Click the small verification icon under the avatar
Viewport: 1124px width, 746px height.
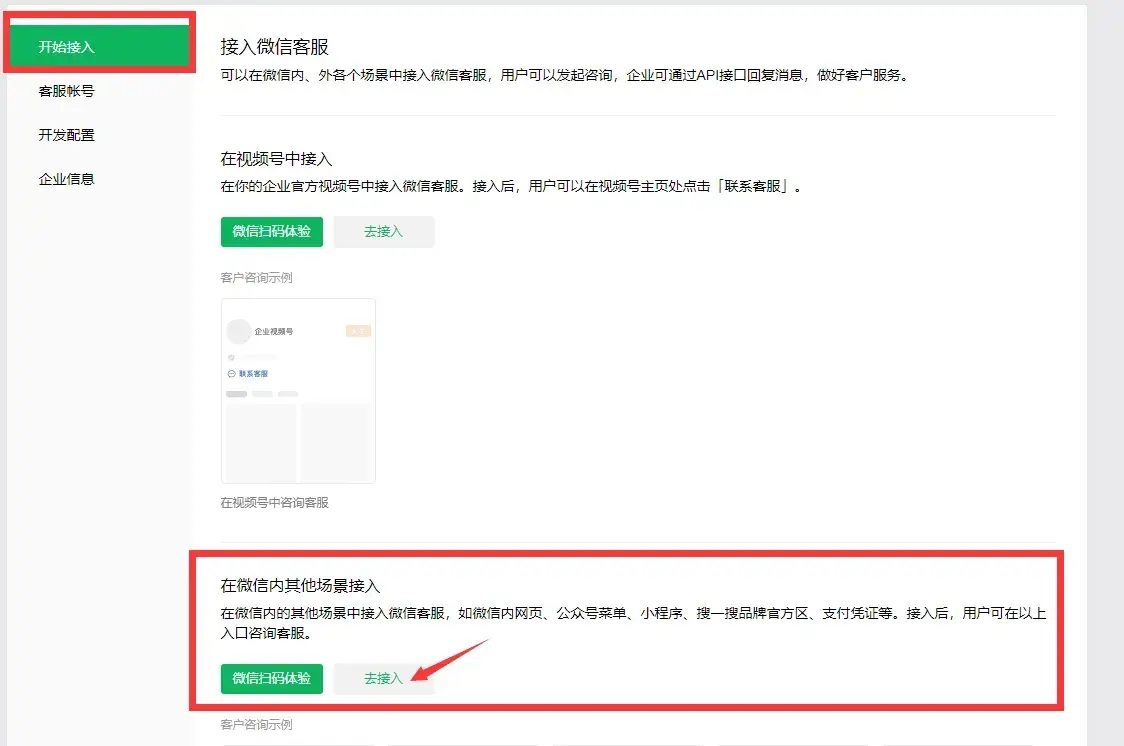pyautogui.click(x=231, y=357)
